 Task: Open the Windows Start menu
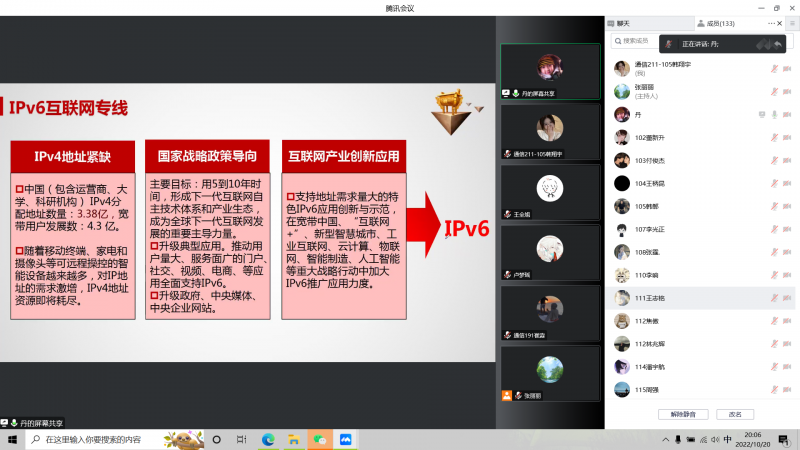point(12,439)
